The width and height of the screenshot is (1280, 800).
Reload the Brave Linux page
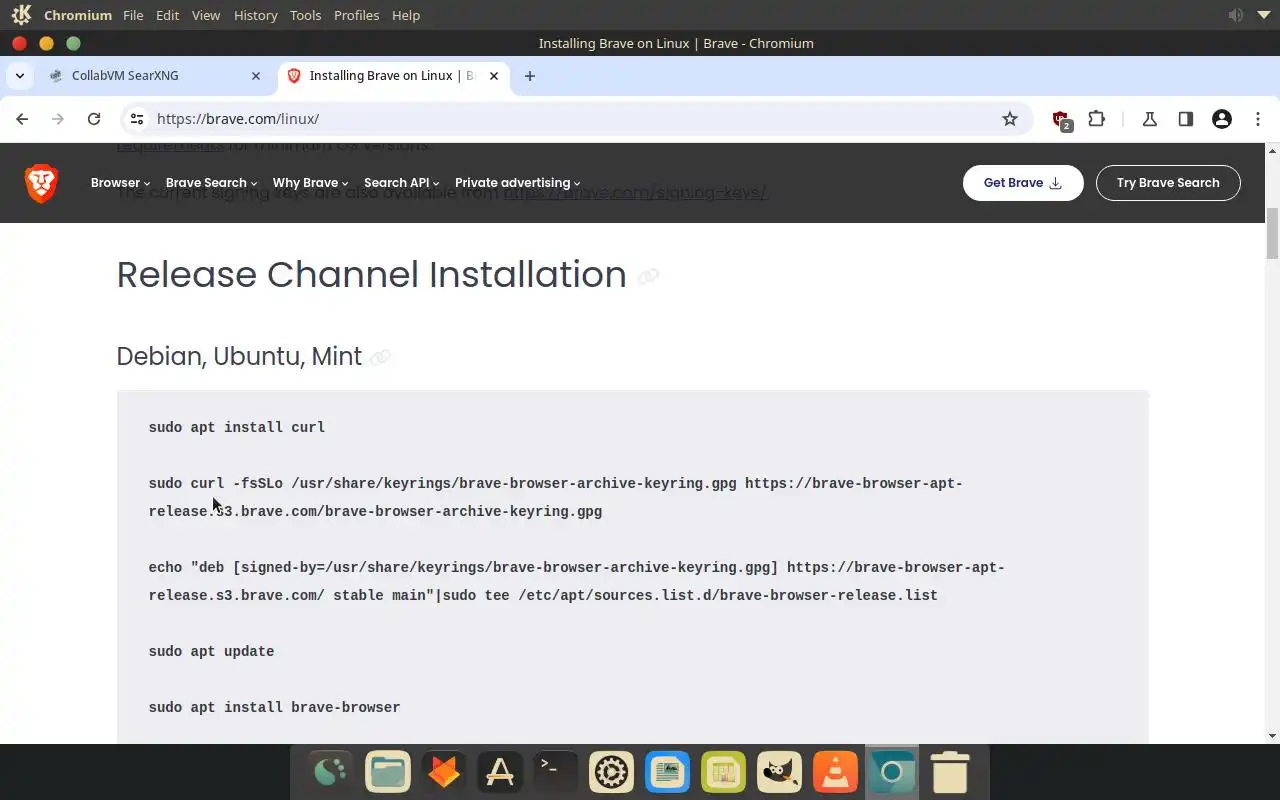pos(94,119)
